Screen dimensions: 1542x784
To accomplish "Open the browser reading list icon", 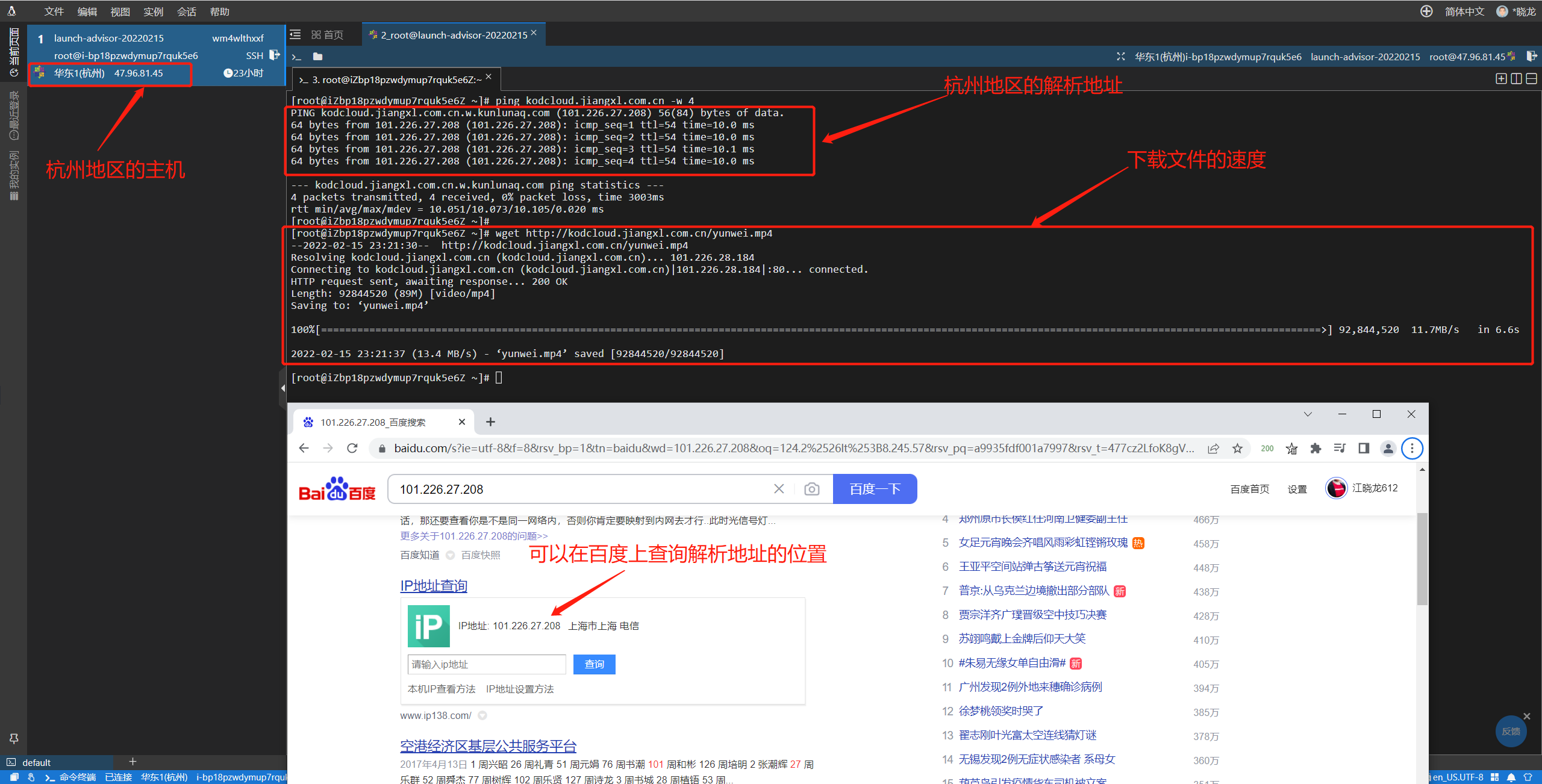I will [1340, 448].
